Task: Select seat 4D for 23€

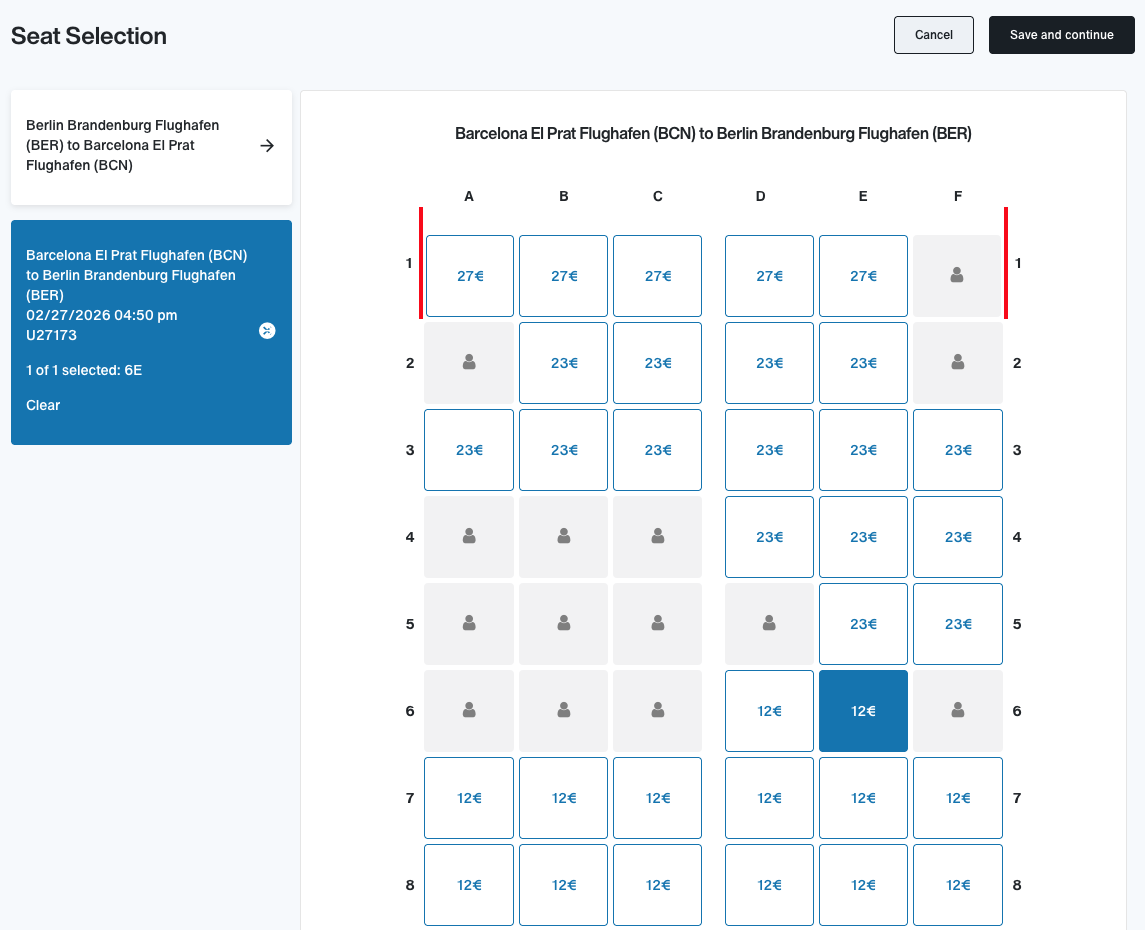Action: pos(769,537)
